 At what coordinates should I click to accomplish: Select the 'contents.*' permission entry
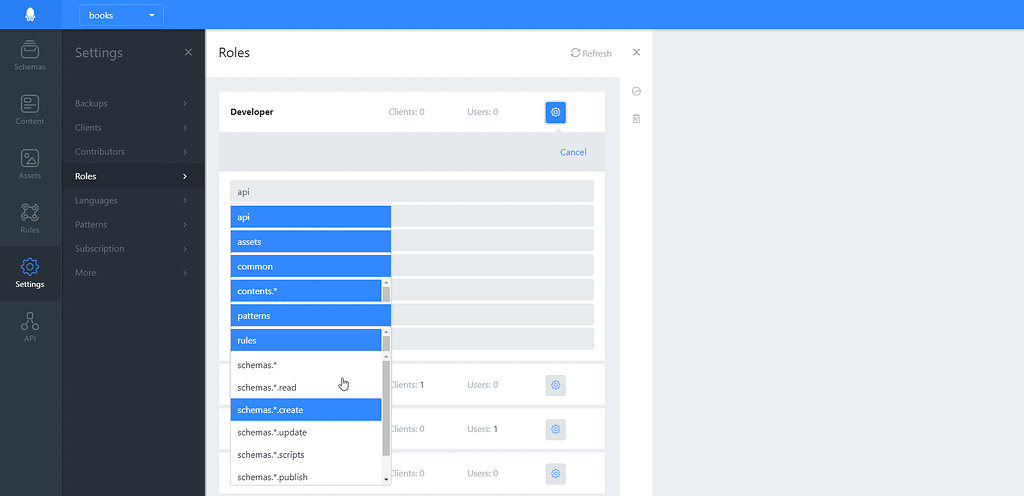306,291
